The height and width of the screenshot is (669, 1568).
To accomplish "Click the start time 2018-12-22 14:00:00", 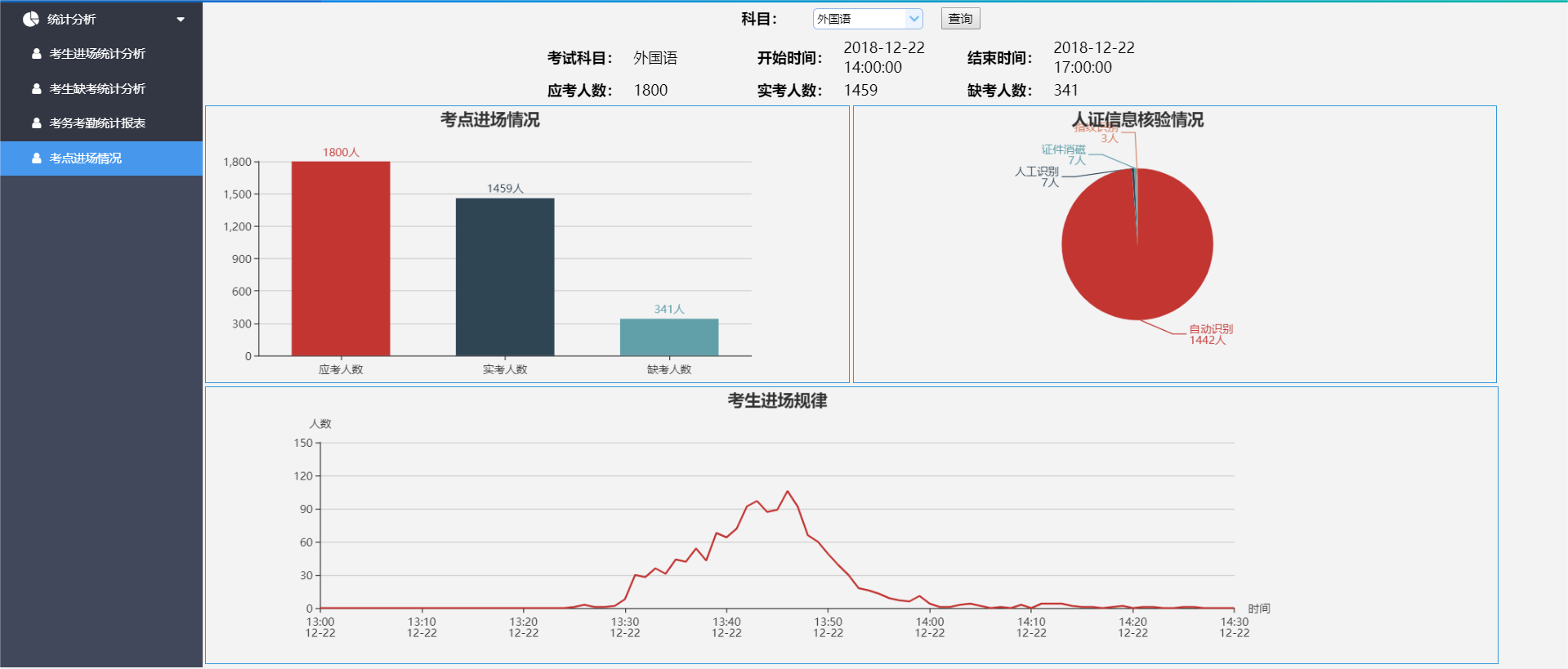I will [x=884, y=58].
